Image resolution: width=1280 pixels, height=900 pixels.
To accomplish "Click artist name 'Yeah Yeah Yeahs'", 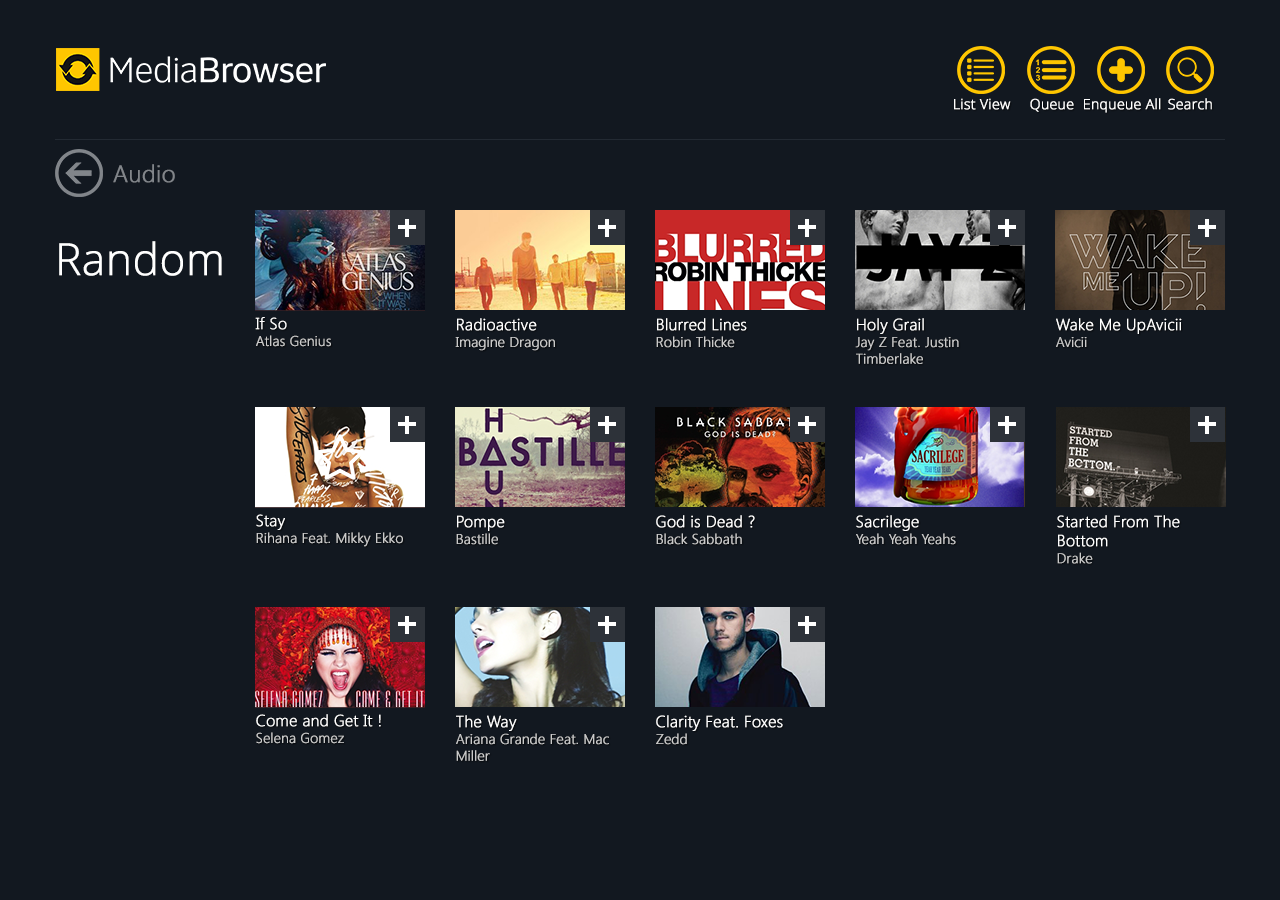I will 905,539.
